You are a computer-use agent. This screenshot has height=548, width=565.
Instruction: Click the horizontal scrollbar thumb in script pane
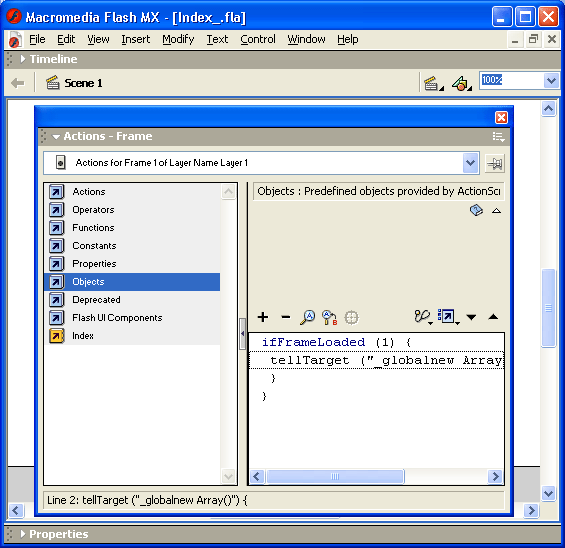pos(335,476)
